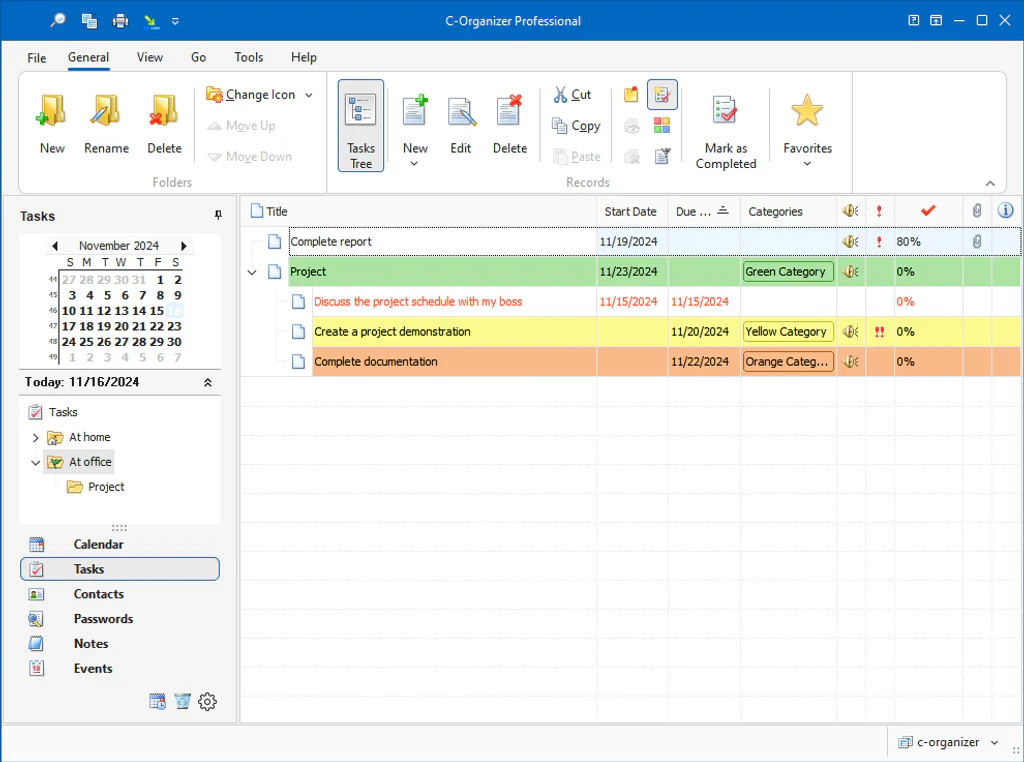Click the New folder button
The image size is (1024, 762).
tap(52, 124)
